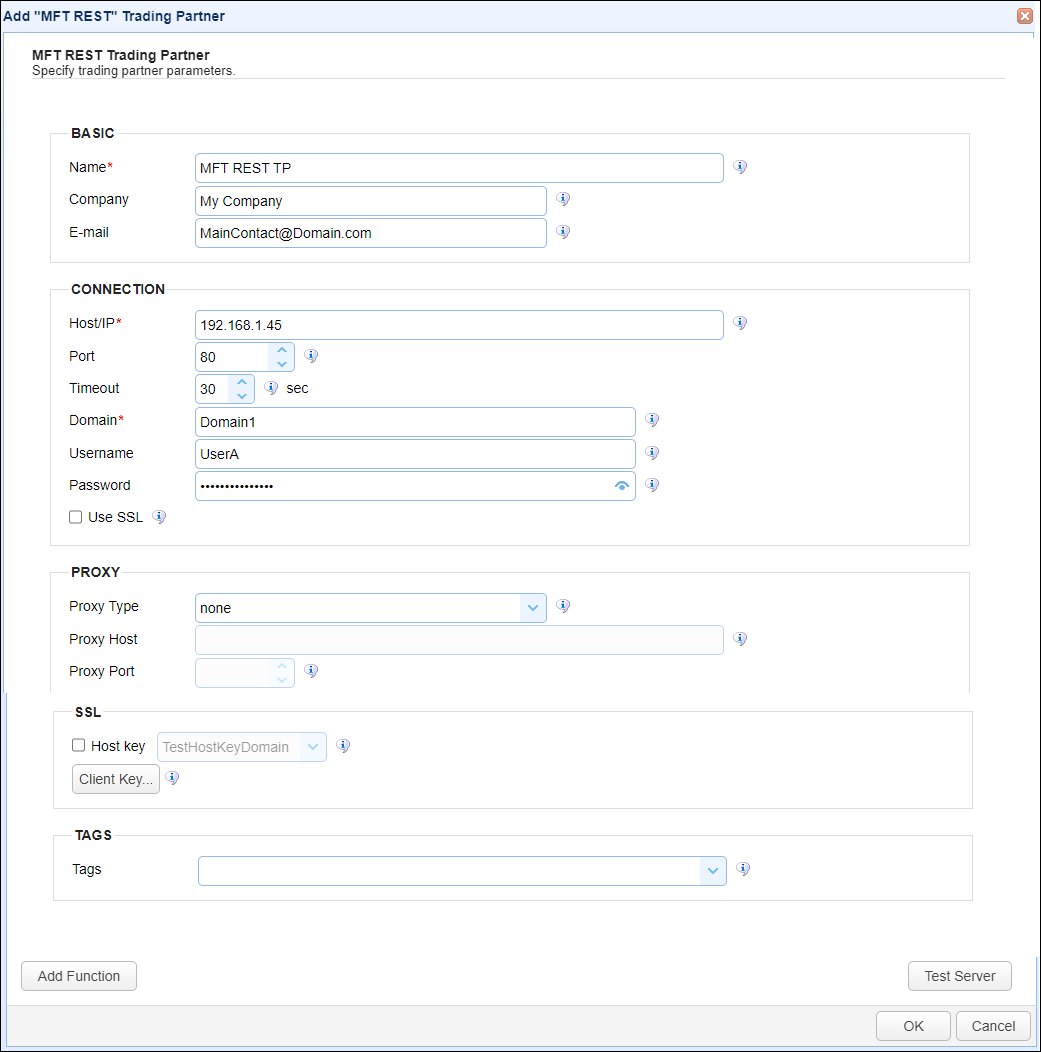
Task: Click the info icon beside Name field
Action: (740, 167)
